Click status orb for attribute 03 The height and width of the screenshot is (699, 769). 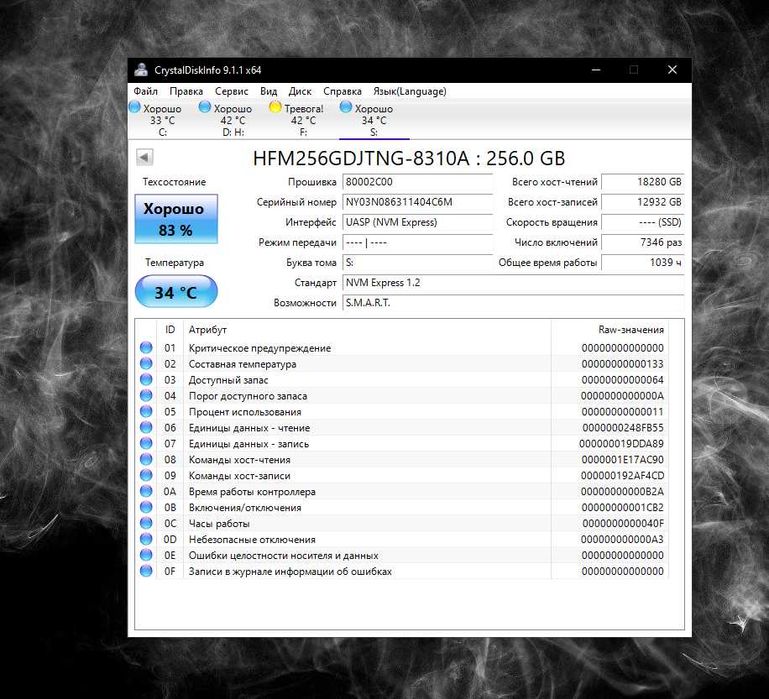146,380
